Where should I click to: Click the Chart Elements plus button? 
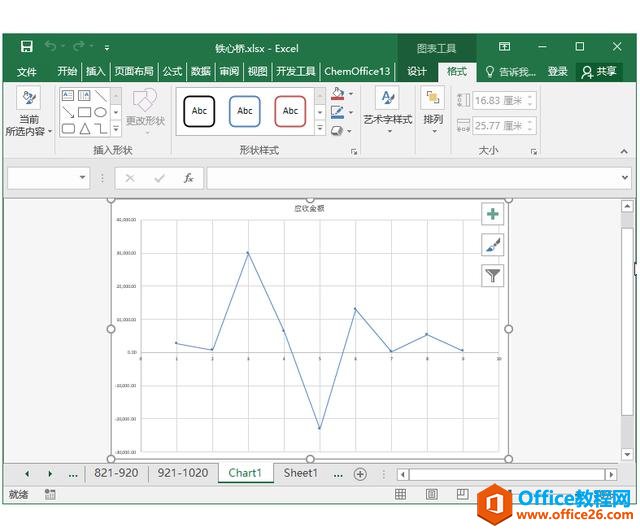click(x=493, y=214)
